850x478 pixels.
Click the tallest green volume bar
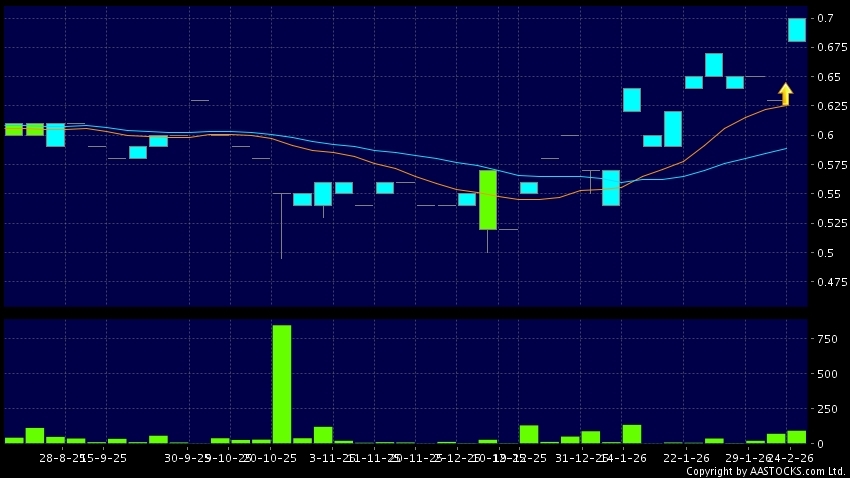tap(282, 383)
